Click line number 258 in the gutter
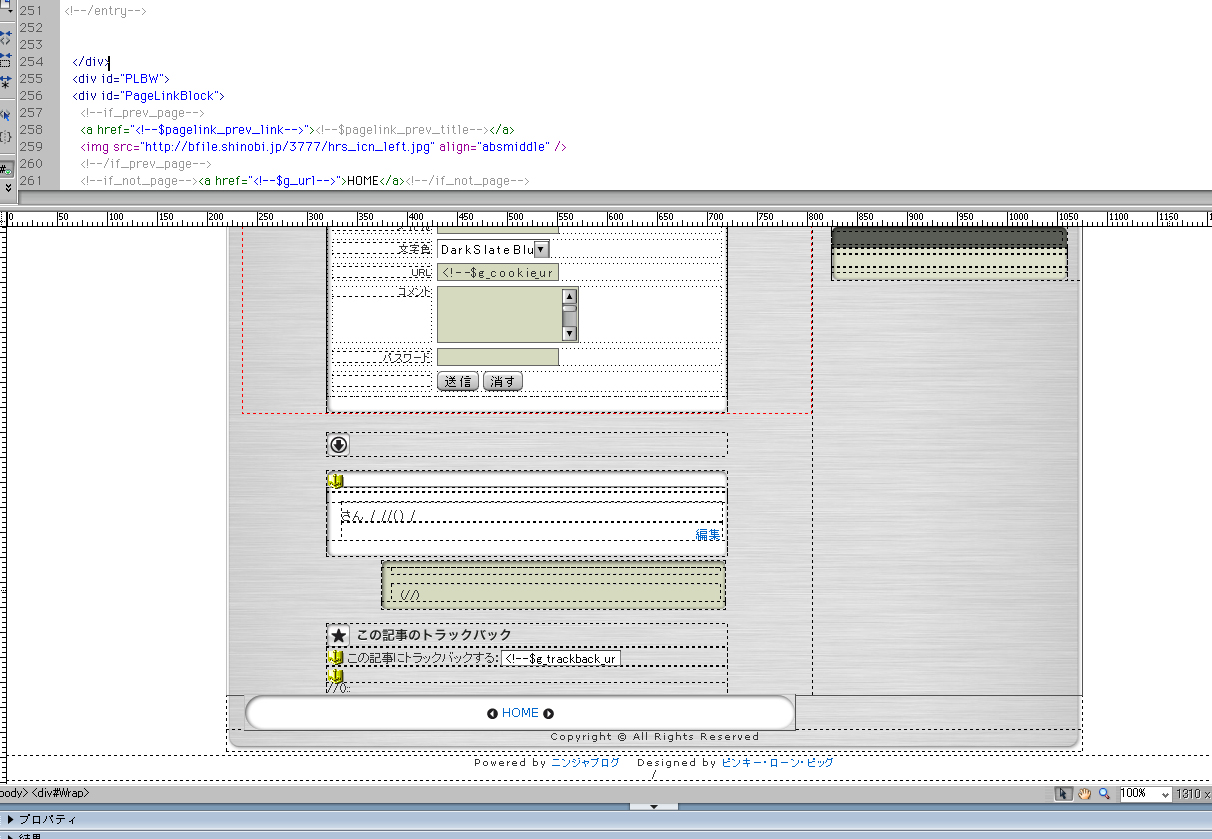The width and height of the screenshot is (1212, 839). coord(31,129)
